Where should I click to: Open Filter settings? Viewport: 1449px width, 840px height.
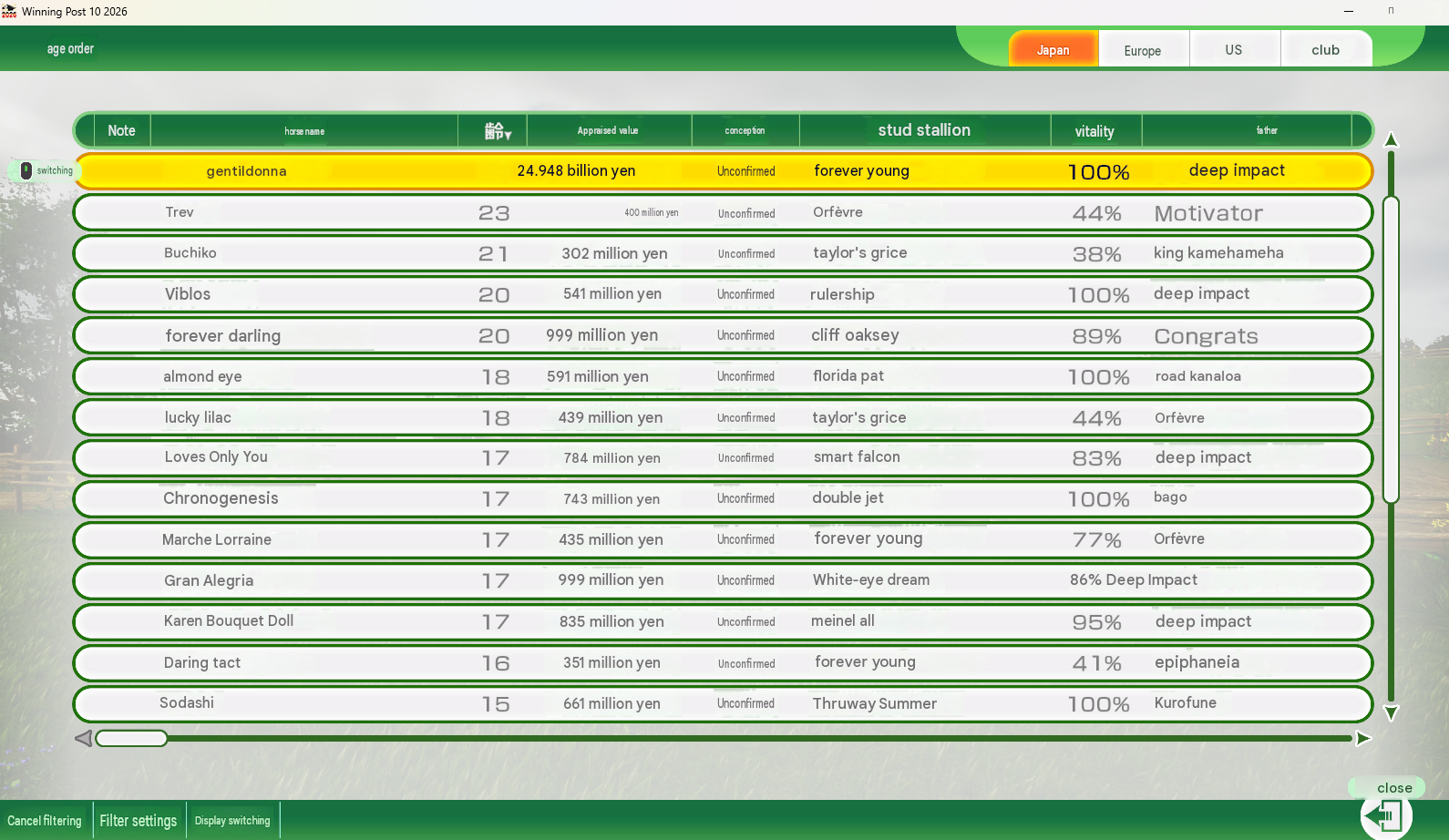[x=139, y=821]
